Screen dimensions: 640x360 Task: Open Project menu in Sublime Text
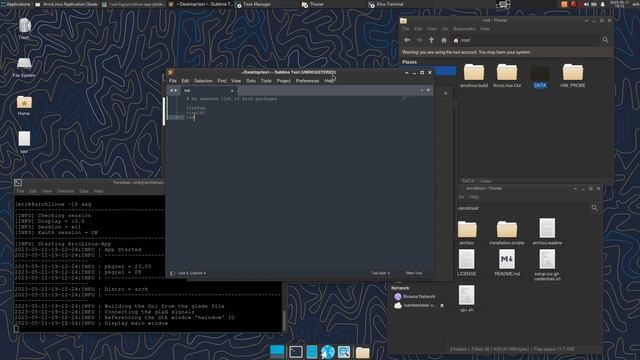coord(284,81)
